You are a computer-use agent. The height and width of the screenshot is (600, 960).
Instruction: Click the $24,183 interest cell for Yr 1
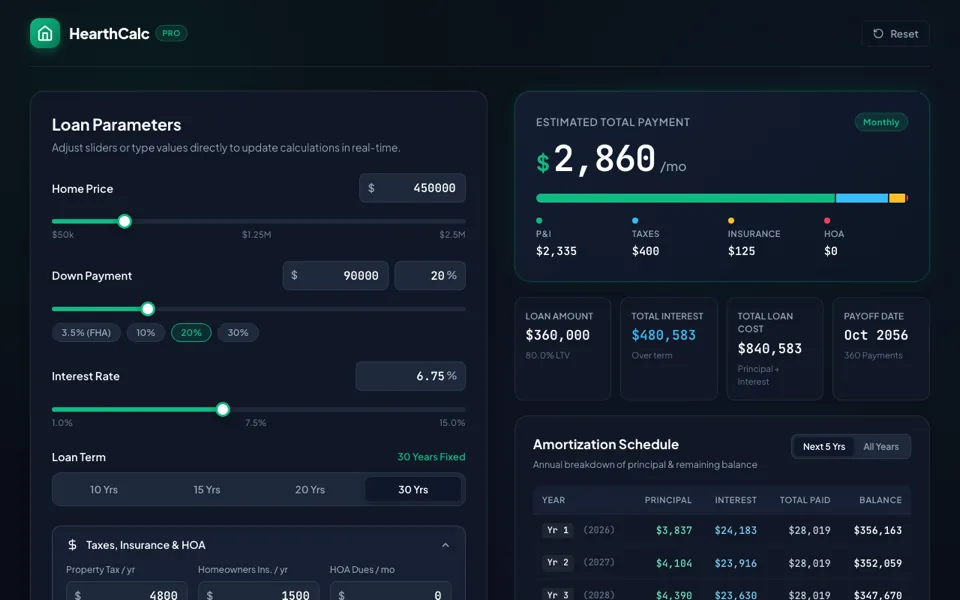736,530
